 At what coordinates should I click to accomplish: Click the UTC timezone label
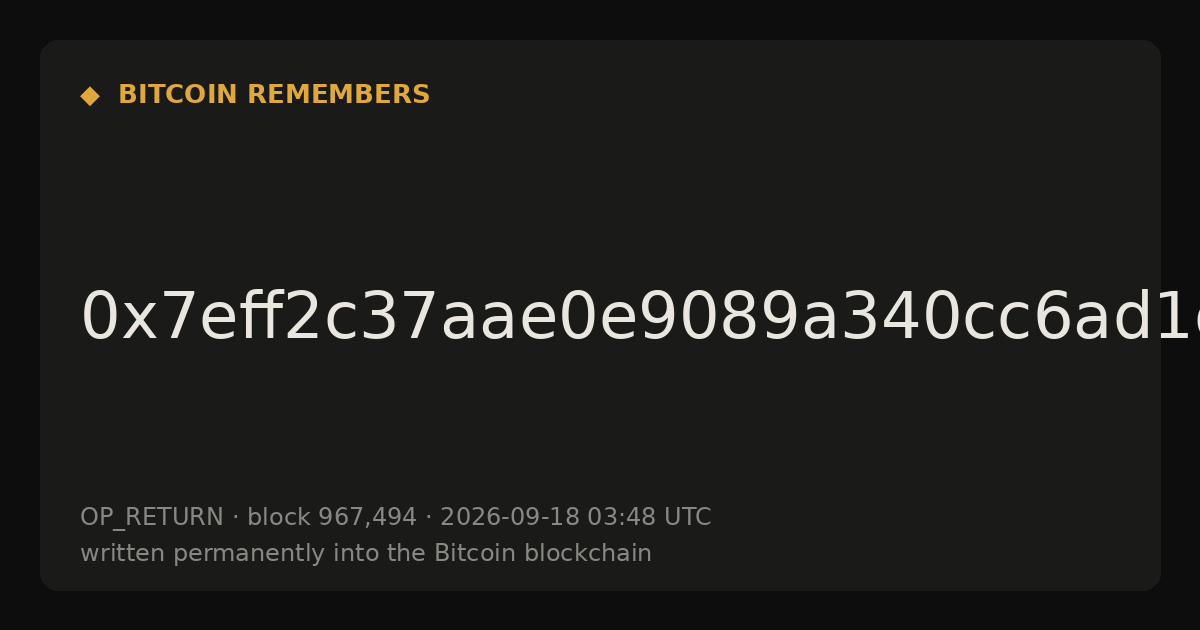click(x=688, y=518)
